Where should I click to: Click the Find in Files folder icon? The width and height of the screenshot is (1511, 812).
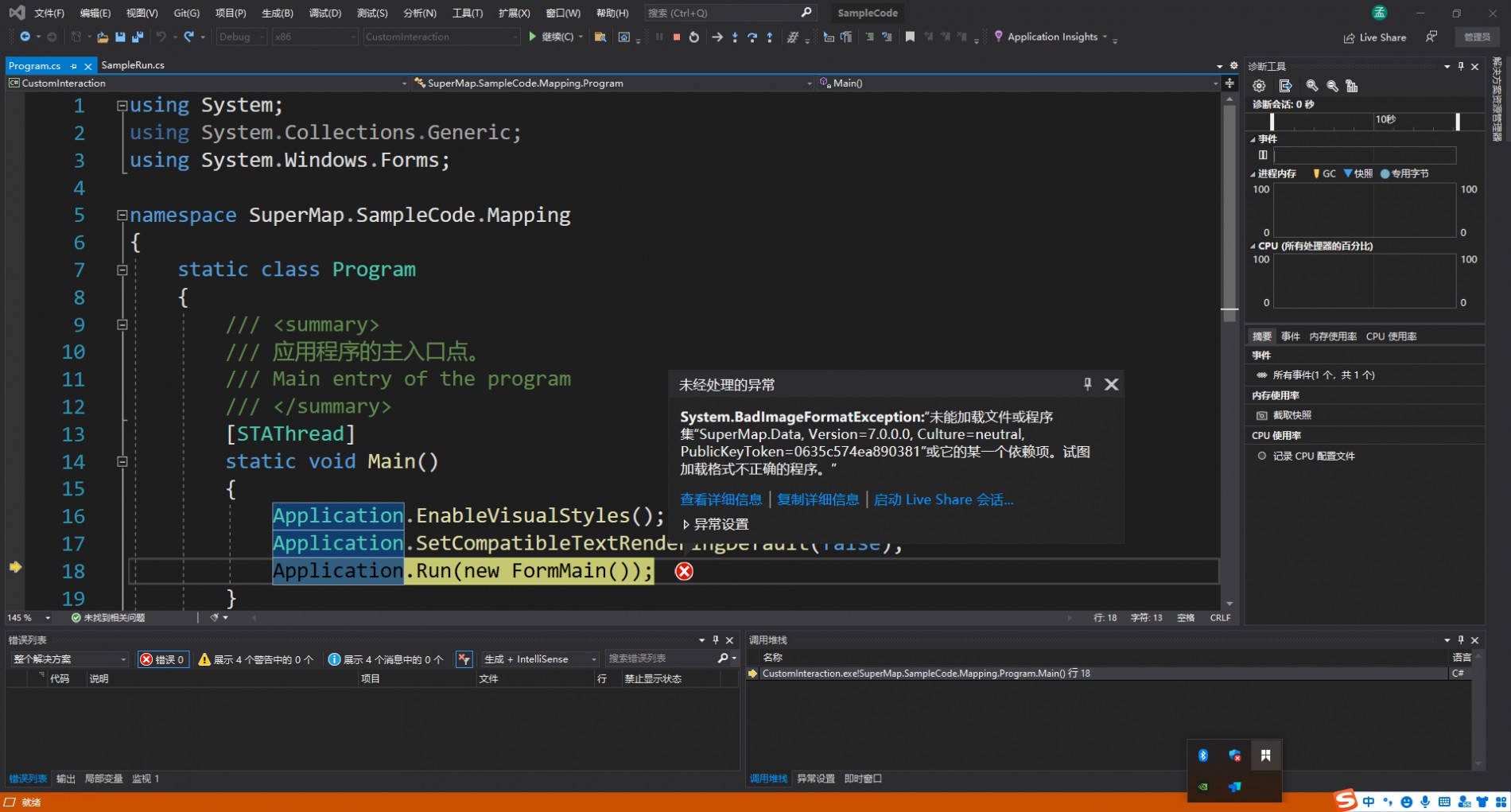(600, 37)
